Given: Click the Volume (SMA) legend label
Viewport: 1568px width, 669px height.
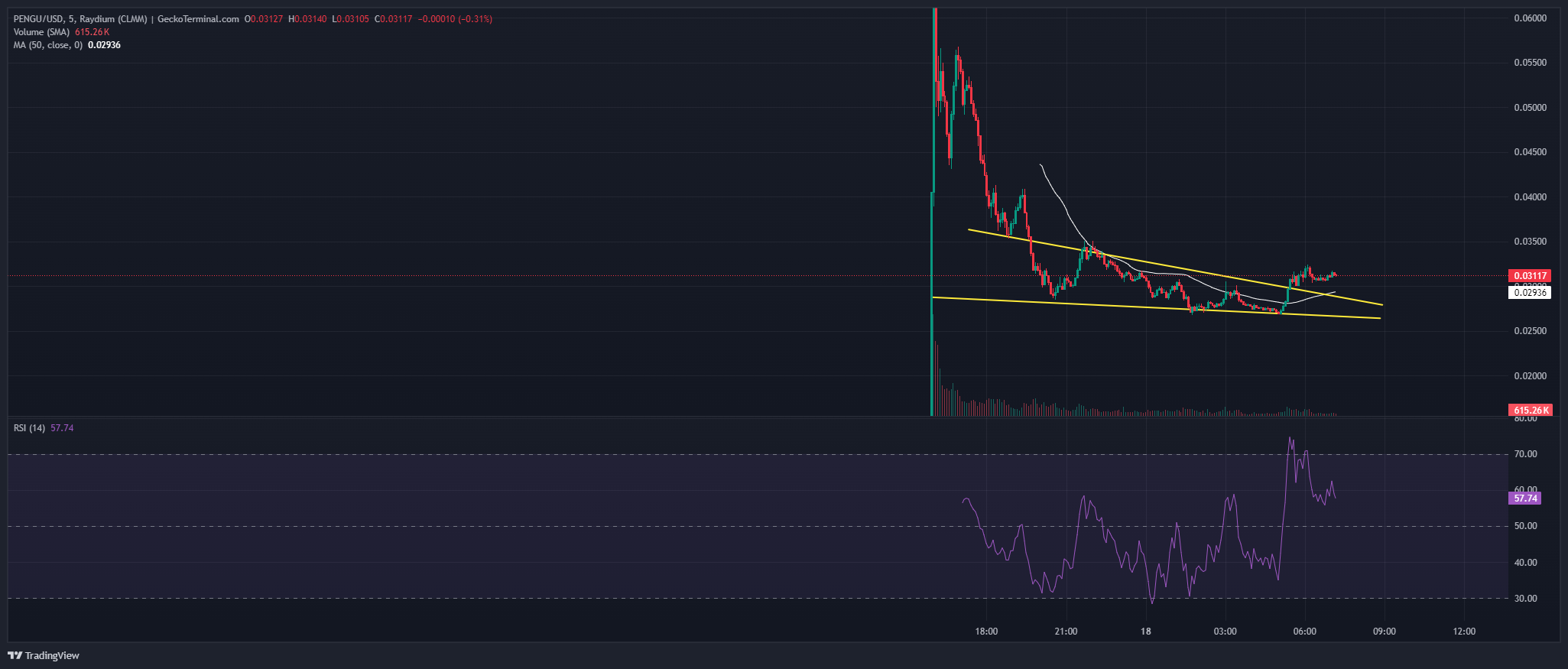Looking at the screenshot, I should click(41, 32).
